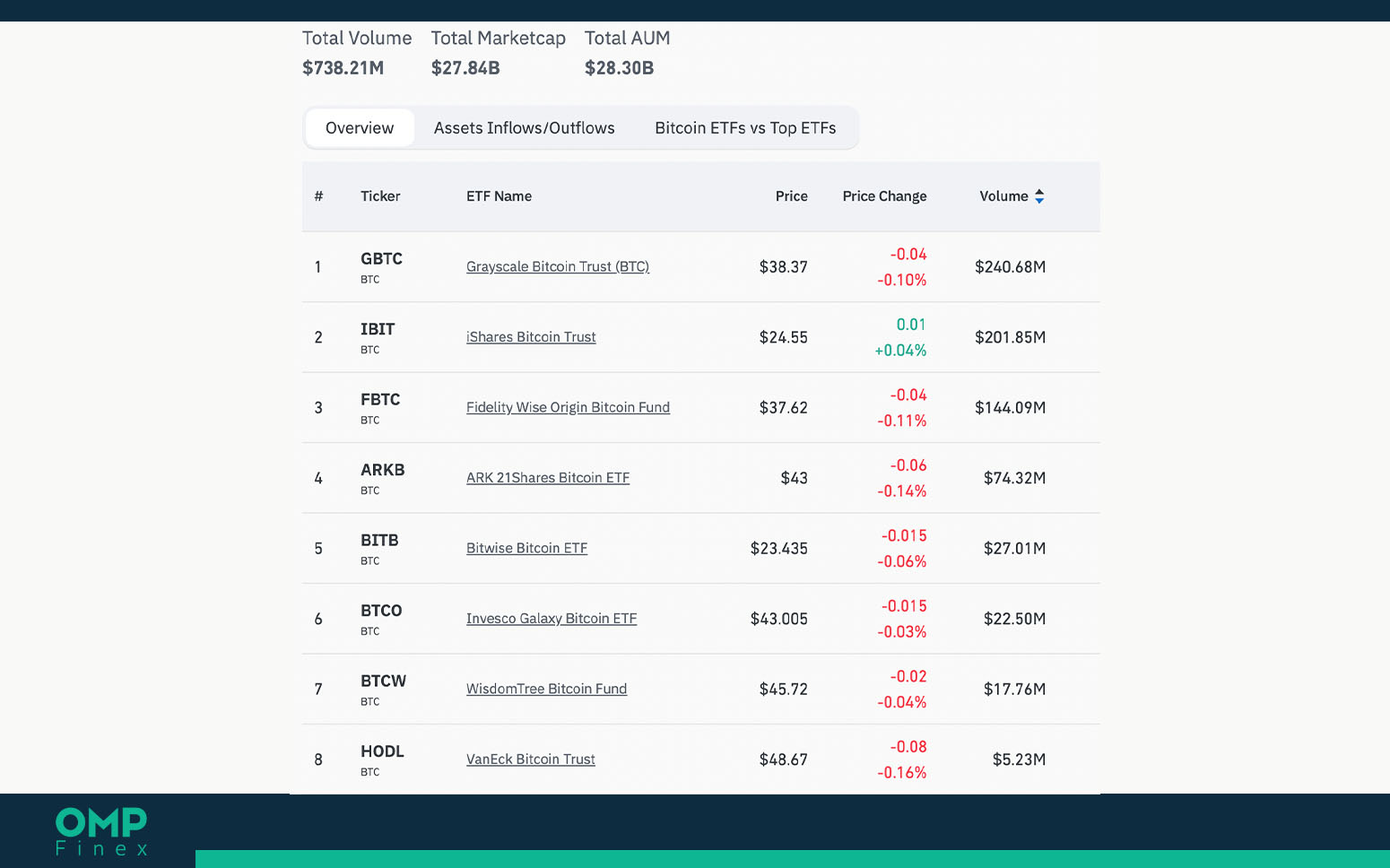
Task: Click the $48.67 price of HODL
Action: [784, 759]
